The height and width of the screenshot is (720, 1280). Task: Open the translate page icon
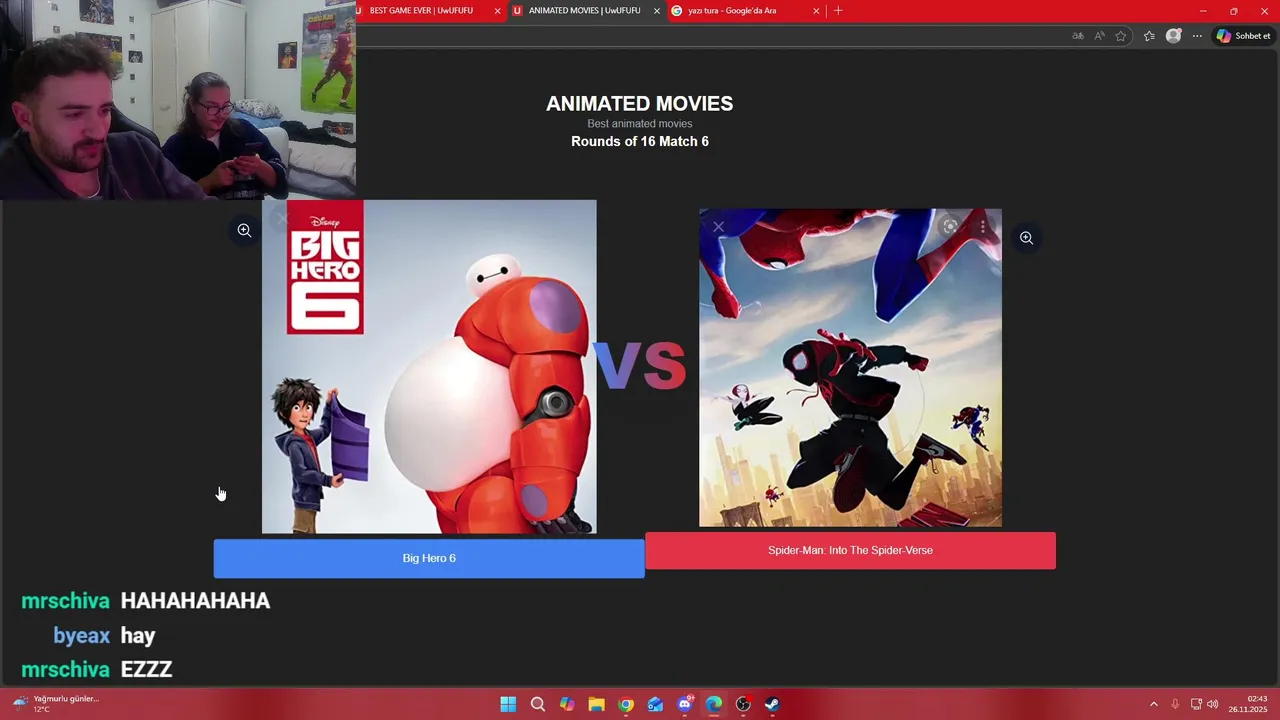coord(1078,36)
